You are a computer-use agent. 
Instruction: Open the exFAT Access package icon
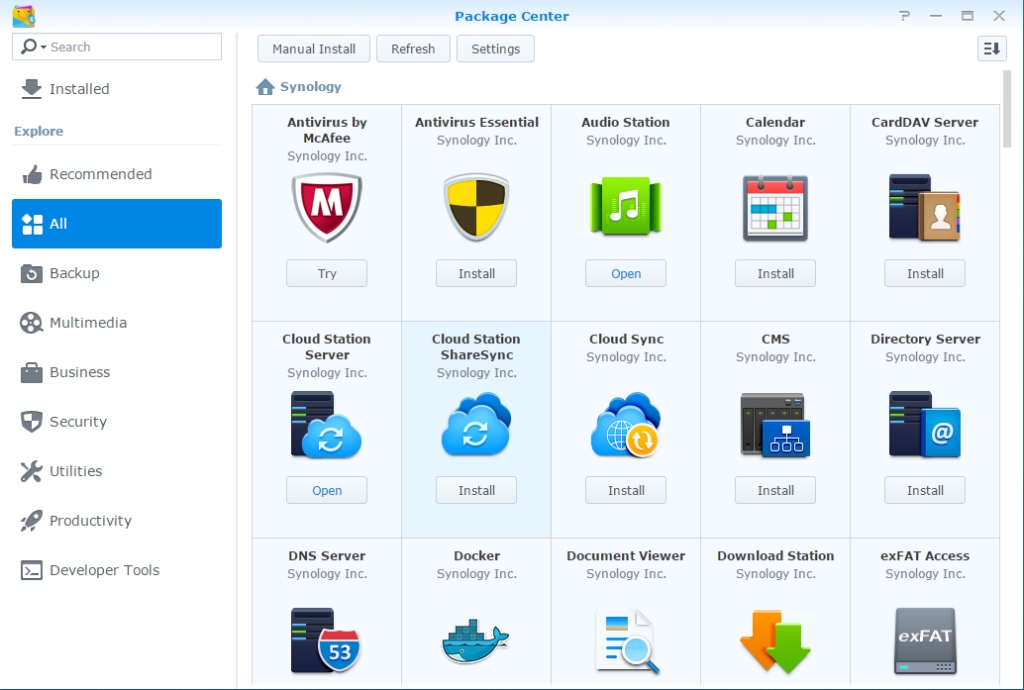pyautogui.click(x=925, y=641)
